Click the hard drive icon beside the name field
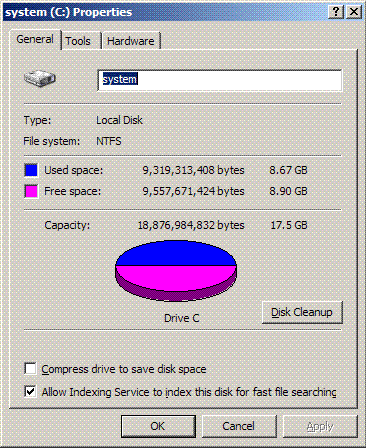 point(40,79)
